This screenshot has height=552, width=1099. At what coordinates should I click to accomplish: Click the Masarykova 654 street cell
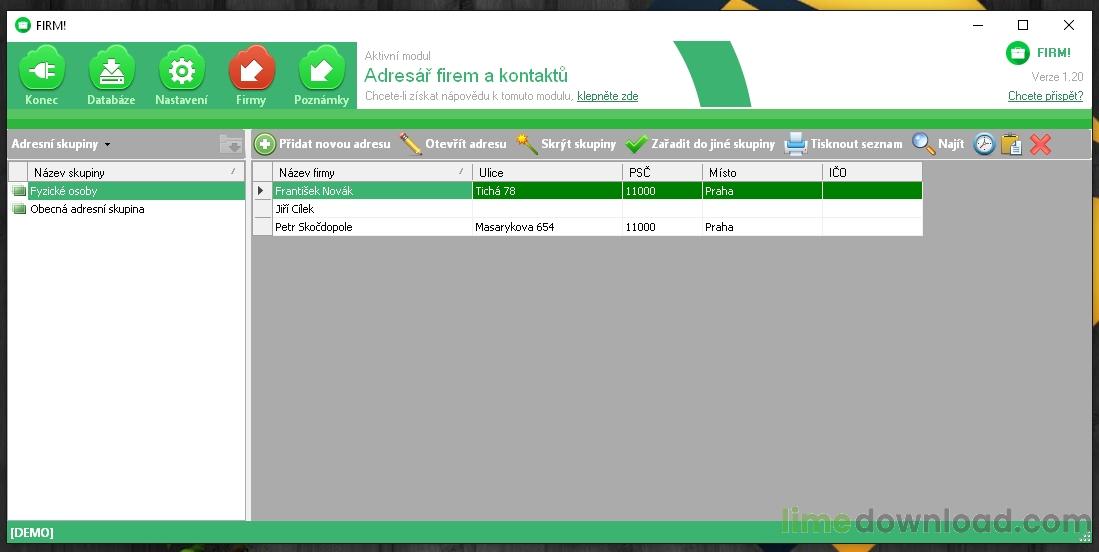(x=547, y=227)
